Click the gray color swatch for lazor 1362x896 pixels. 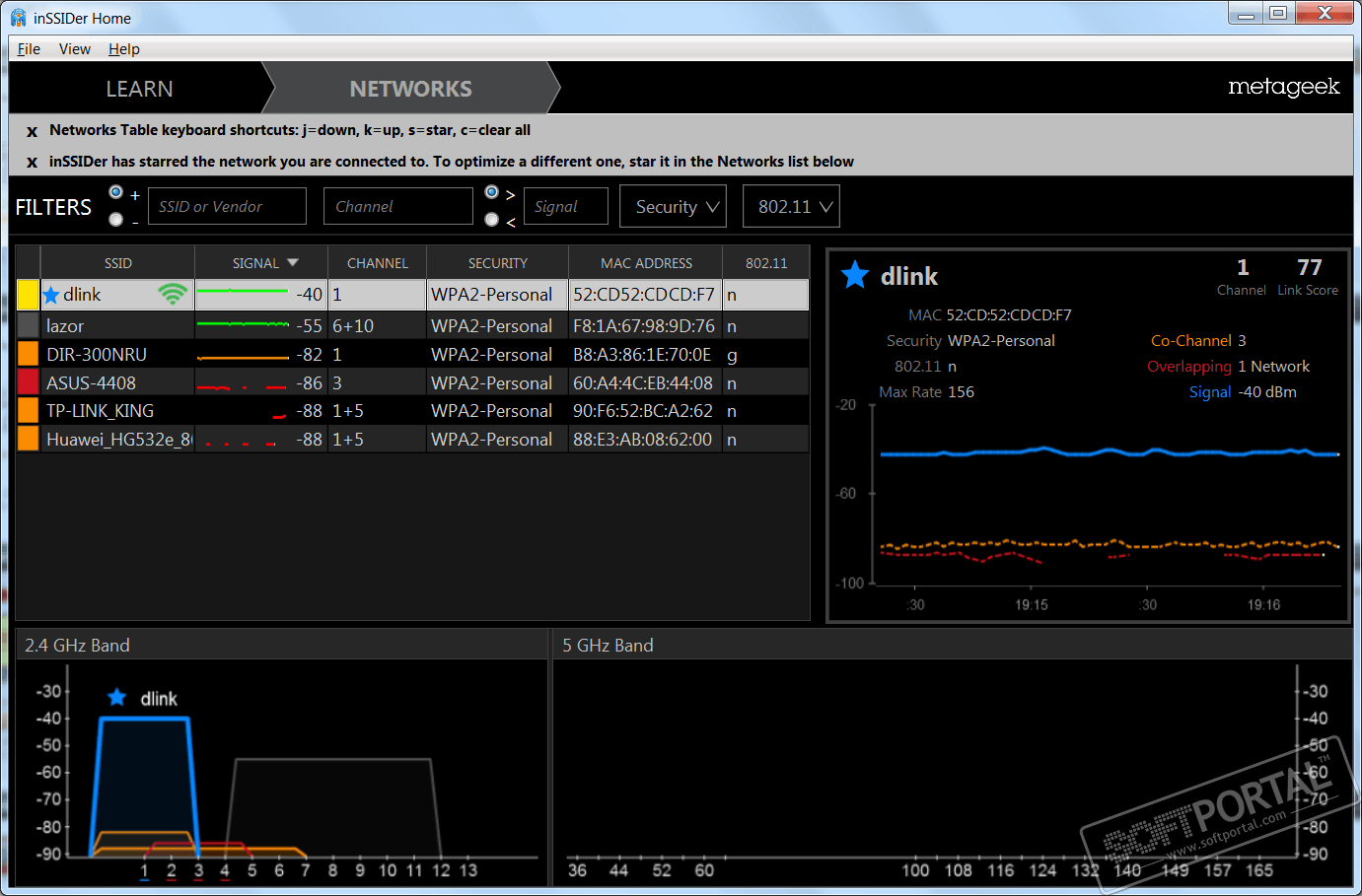[28, 325]
